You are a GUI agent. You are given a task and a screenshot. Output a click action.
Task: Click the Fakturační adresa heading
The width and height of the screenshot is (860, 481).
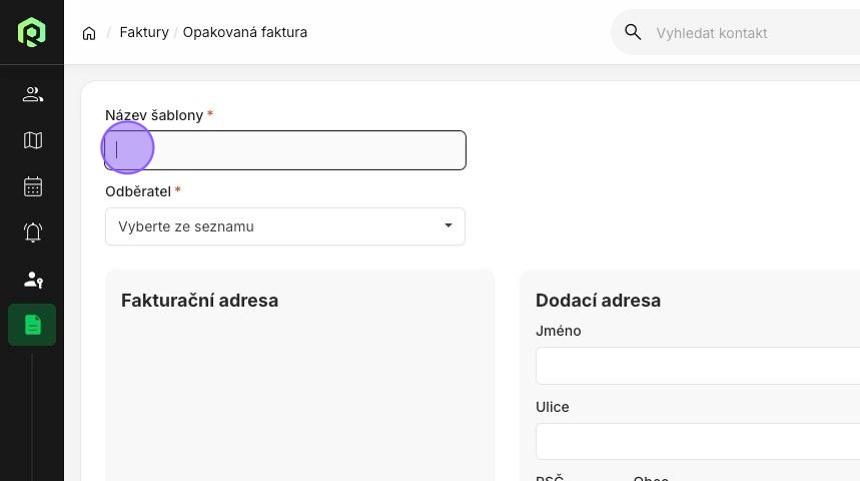tap(200, 301)
